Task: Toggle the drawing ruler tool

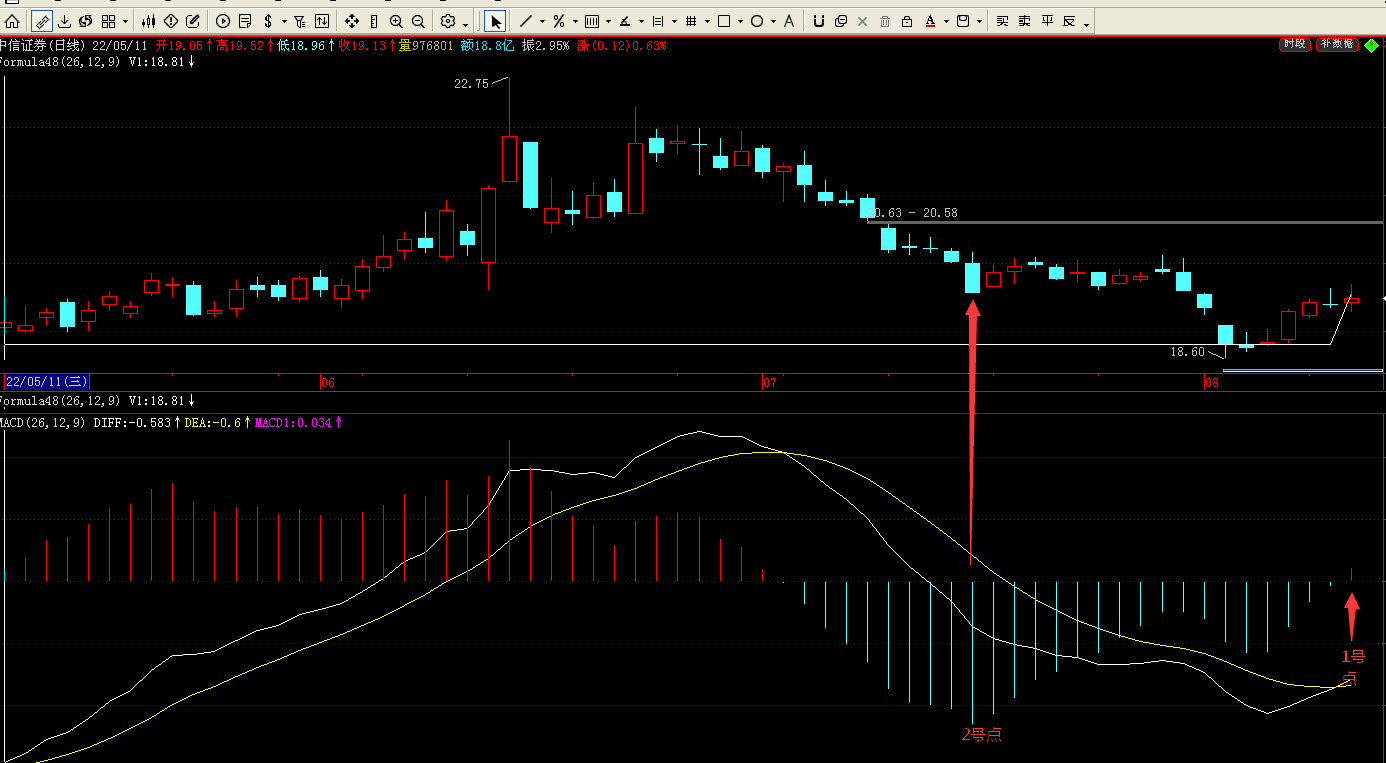Action: click(42, 21)
